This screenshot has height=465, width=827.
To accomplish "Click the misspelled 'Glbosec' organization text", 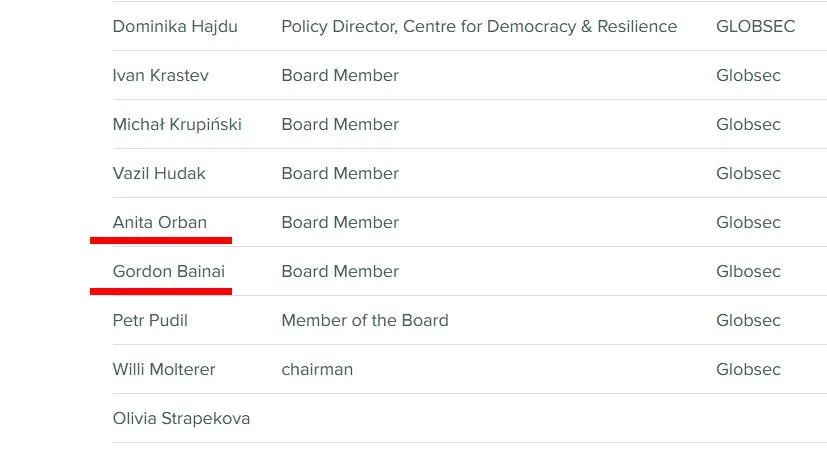I will (748, 272).
